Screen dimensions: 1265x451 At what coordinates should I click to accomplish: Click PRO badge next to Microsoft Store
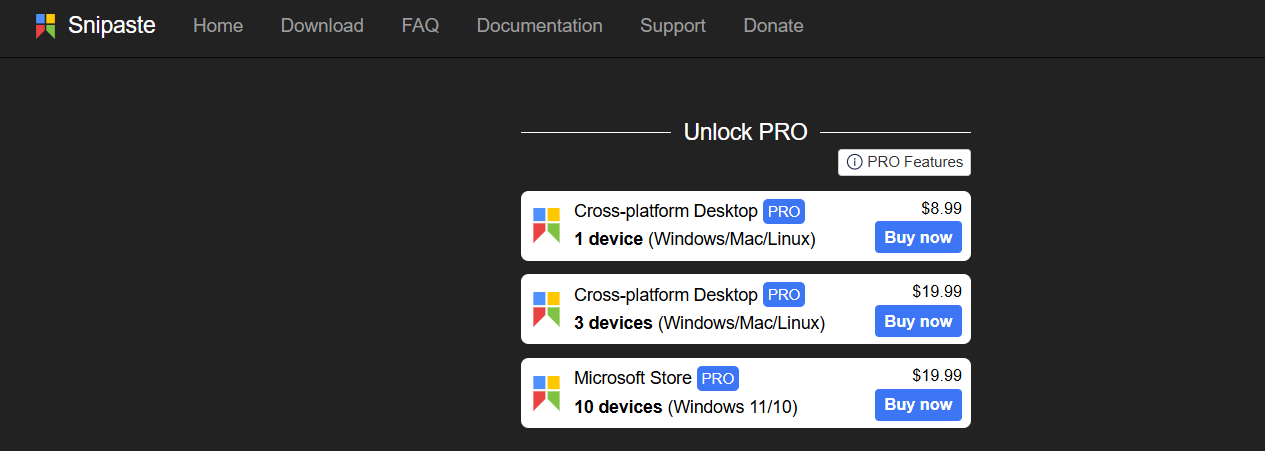[718, 379]
